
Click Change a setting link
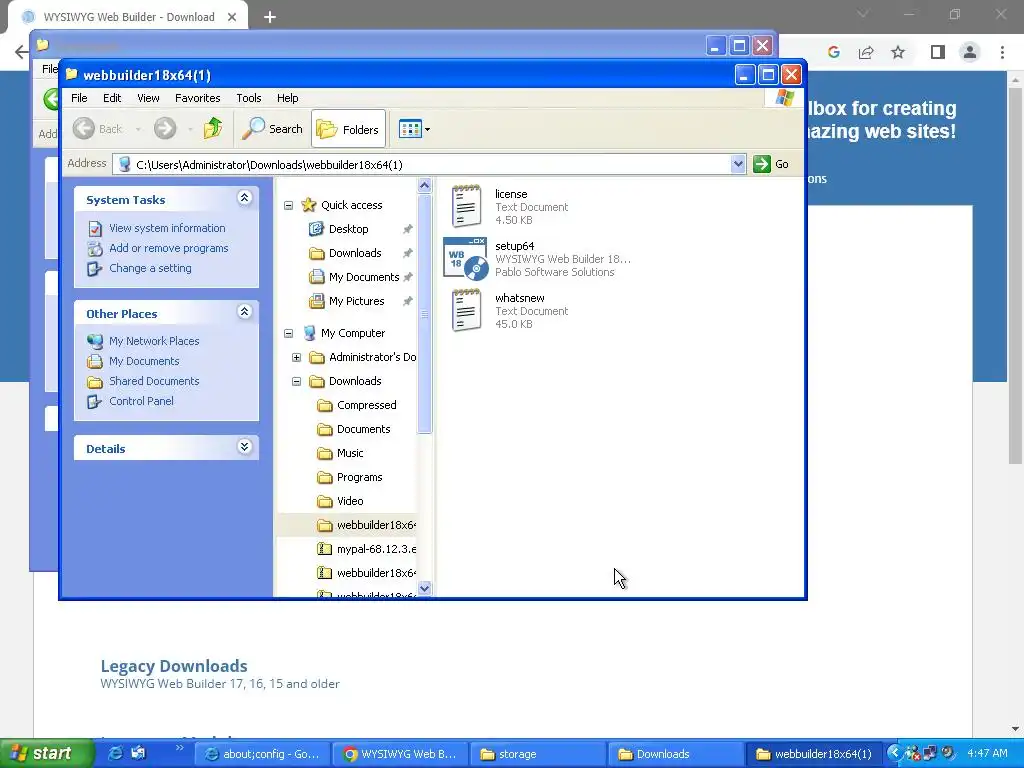(x=150, y=268)
